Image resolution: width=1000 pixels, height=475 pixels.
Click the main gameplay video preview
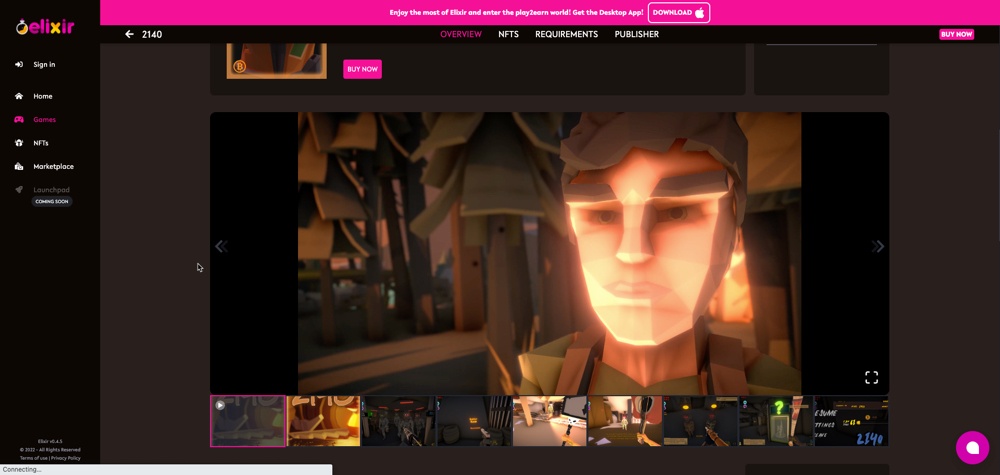[549, 253]
